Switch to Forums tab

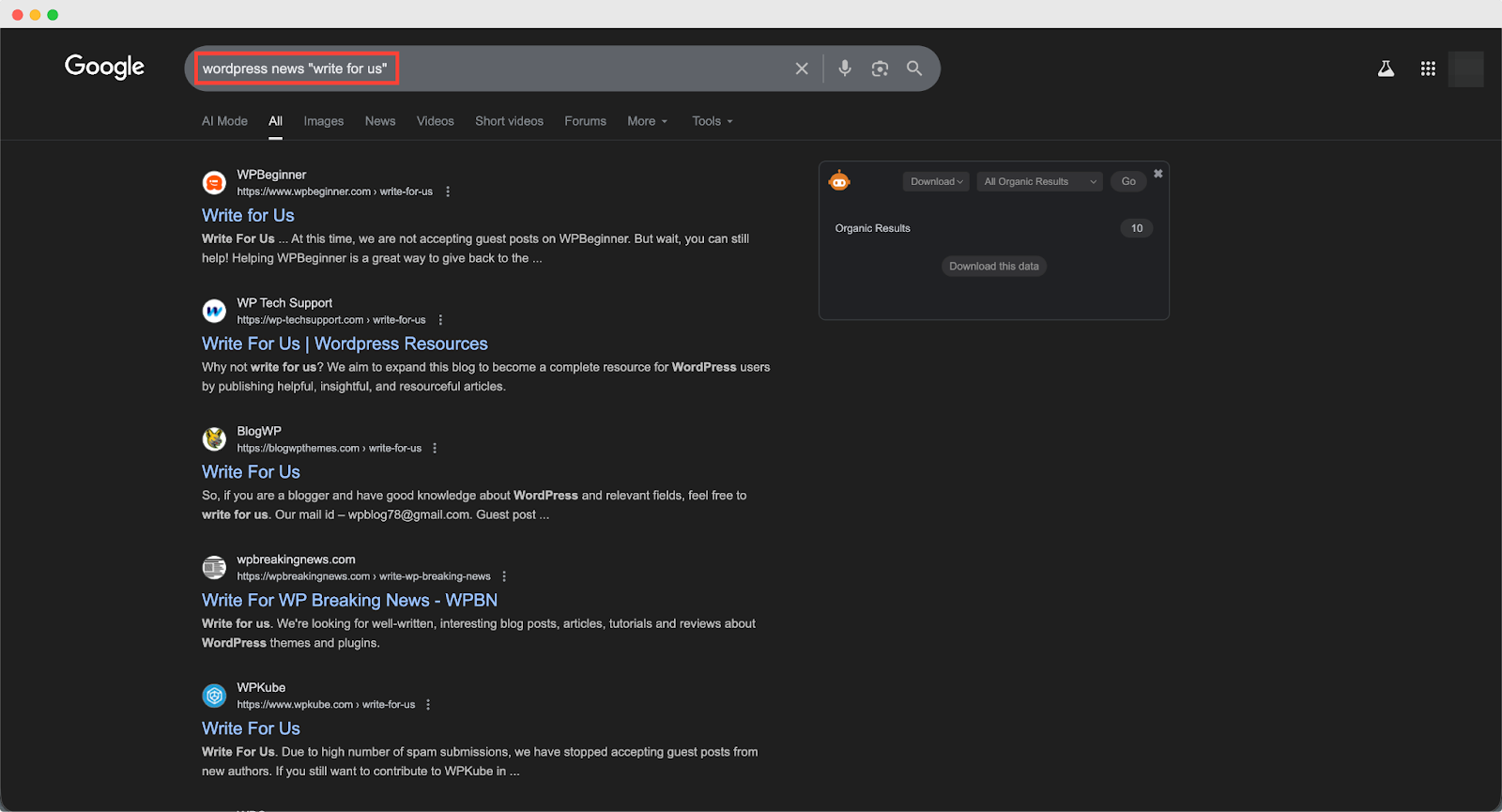tap(585, 121)
